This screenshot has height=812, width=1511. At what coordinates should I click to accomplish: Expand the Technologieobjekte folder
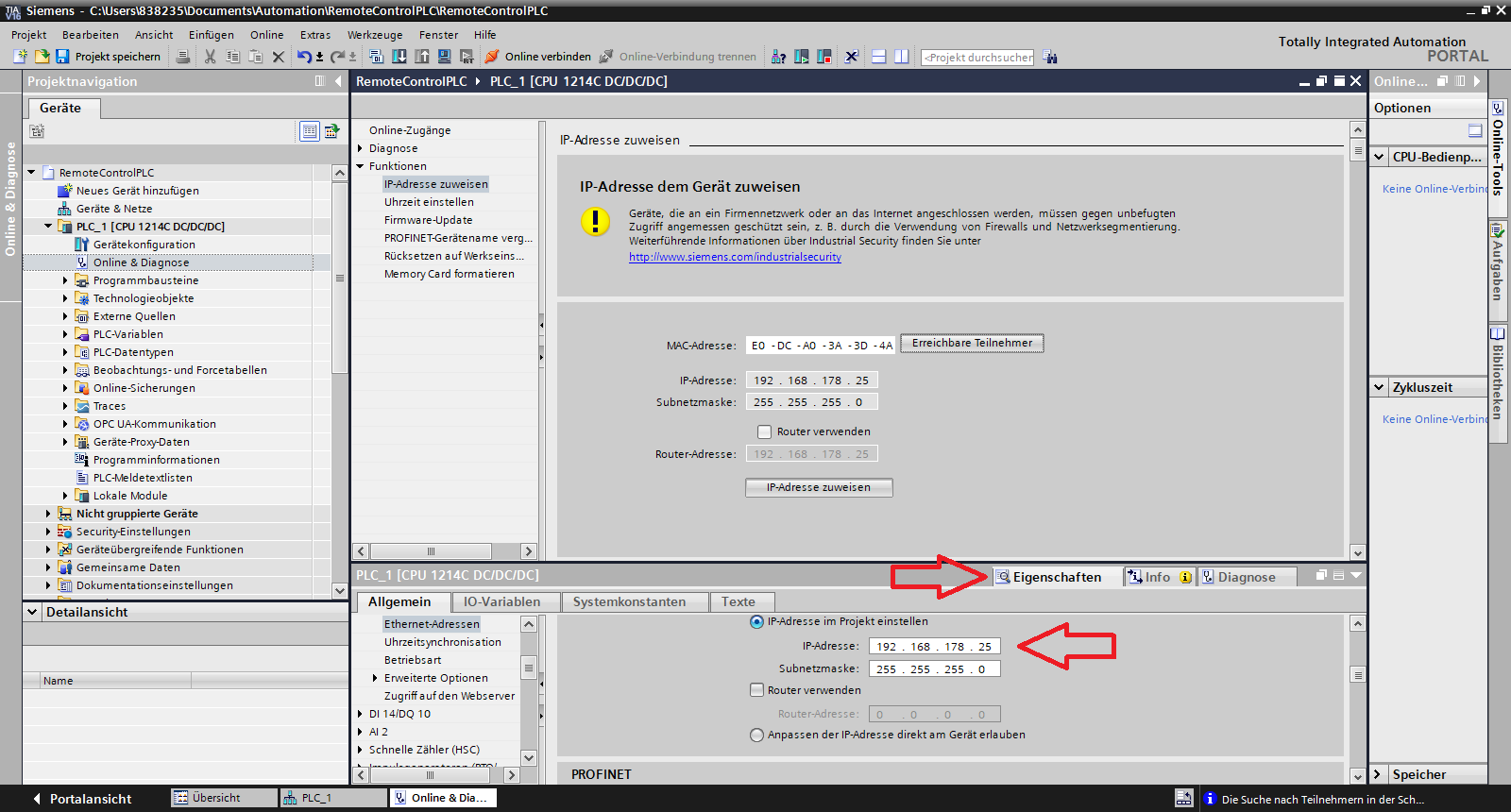[65, 298]
